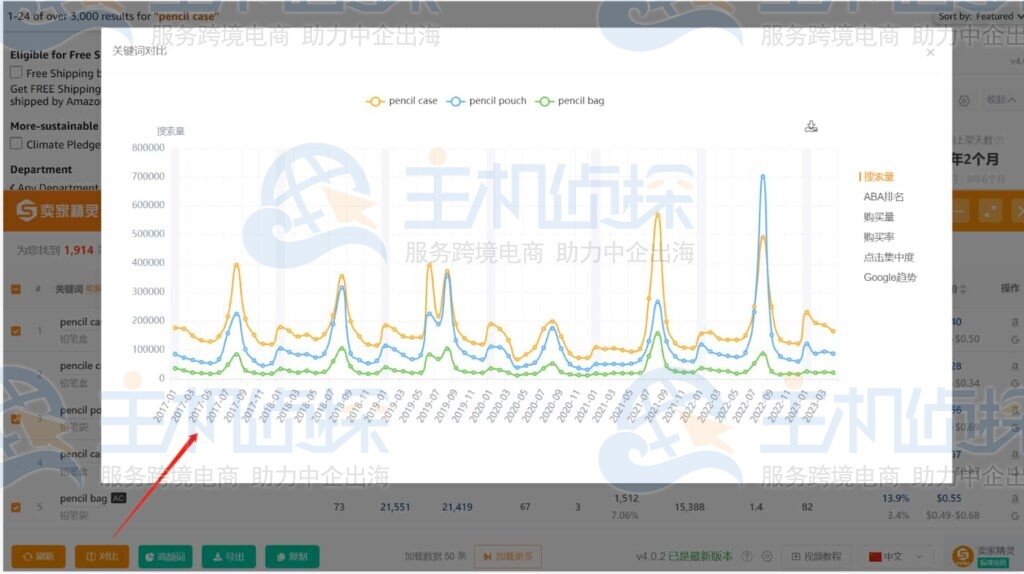Open the 中文 language dropdown
Screen dimensions: 1024x574
[896, 556]
